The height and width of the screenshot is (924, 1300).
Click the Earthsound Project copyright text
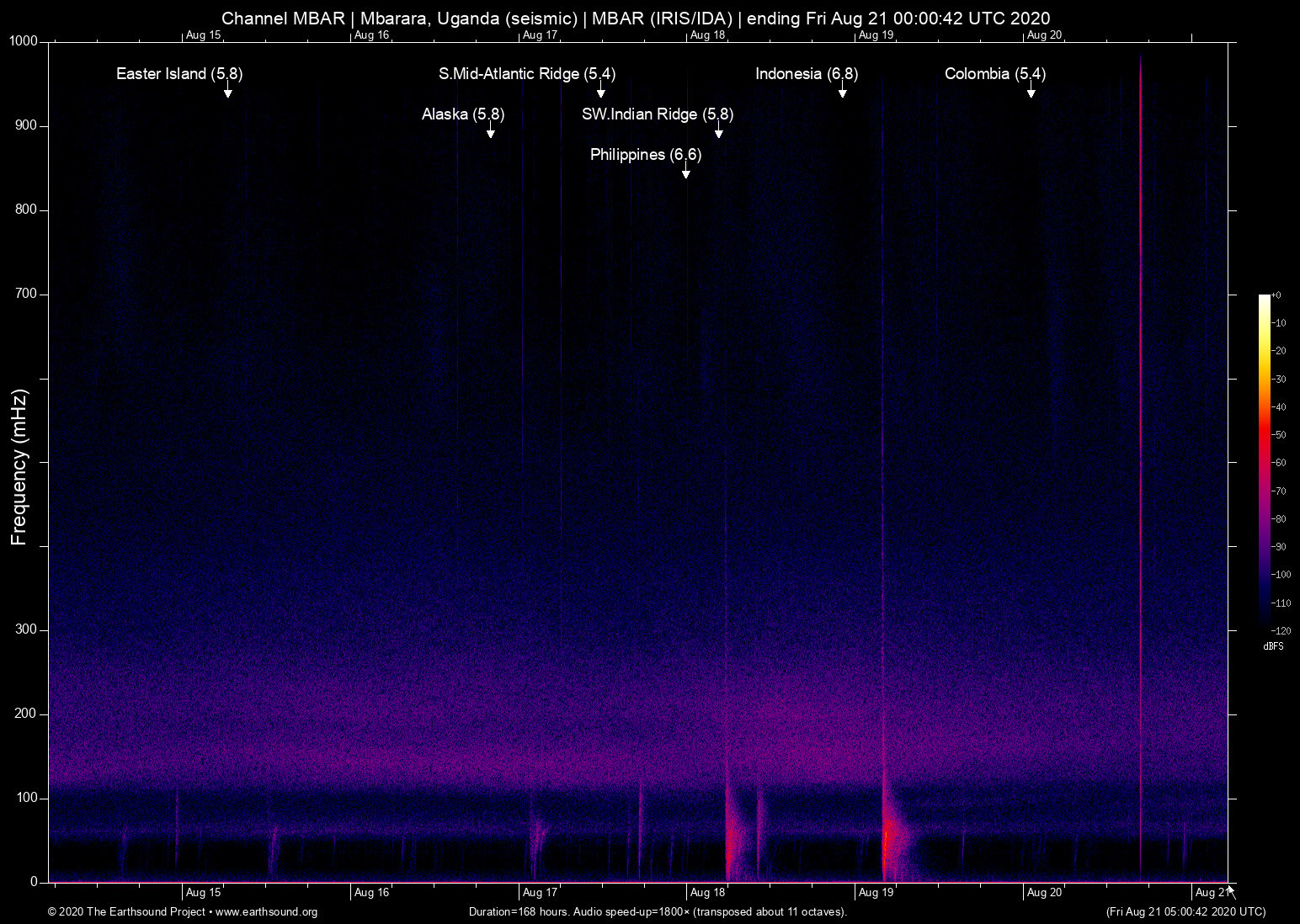tap(125, 911)
